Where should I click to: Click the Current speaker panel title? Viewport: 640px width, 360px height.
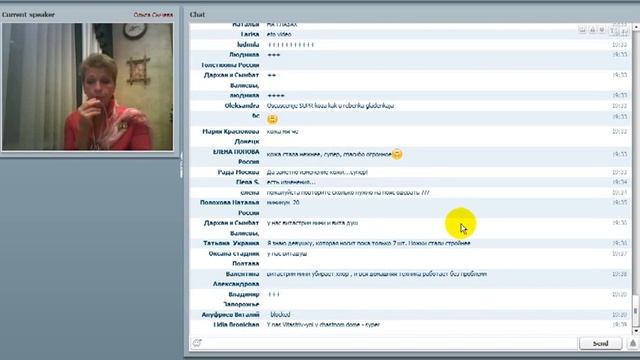pos(28,15)
